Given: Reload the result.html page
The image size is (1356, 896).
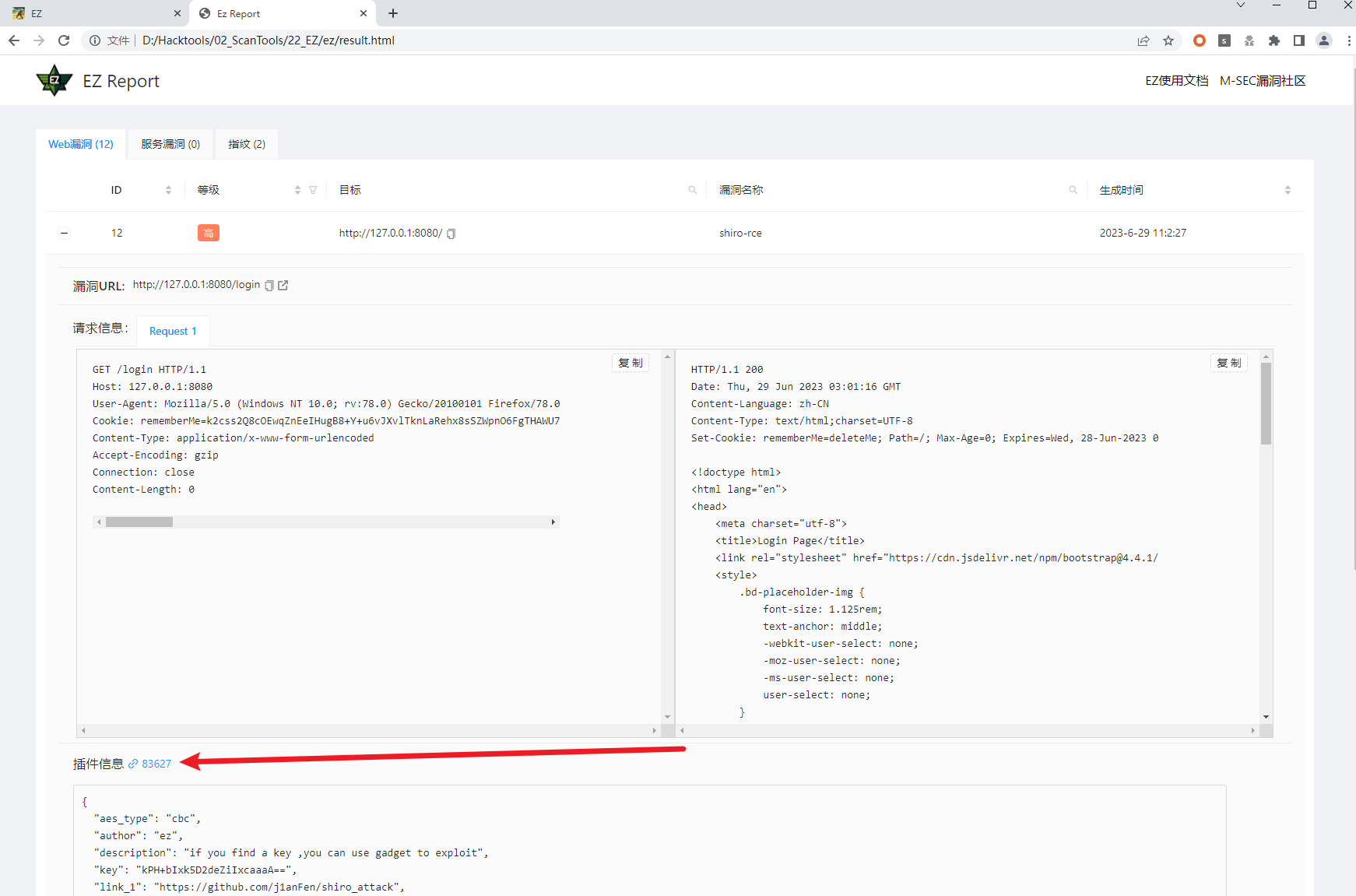Looking at the screenshot, I should pyautogui.click(x=64, y=40).
